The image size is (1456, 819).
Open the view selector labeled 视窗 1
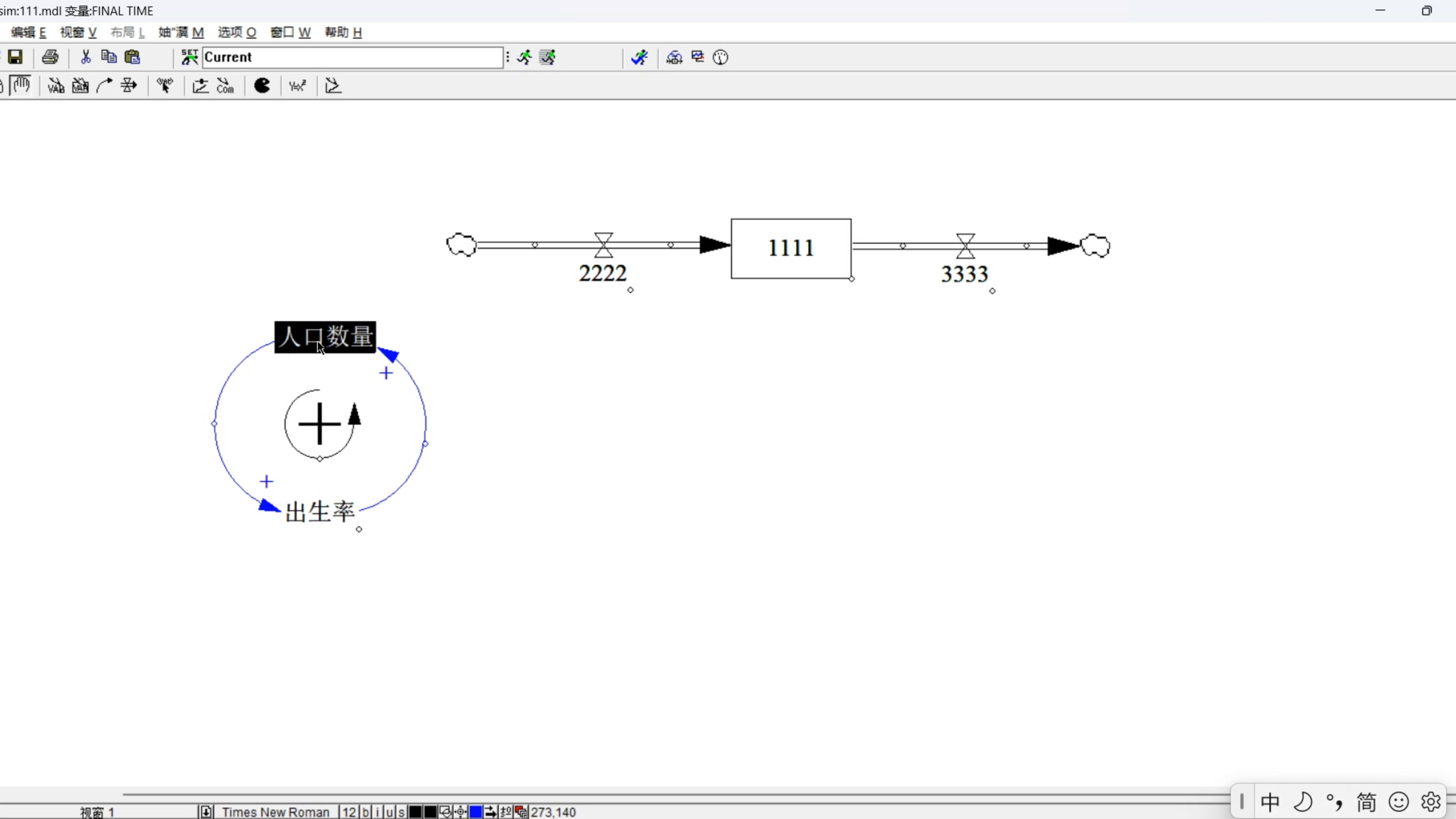click(x=97, y=812)
